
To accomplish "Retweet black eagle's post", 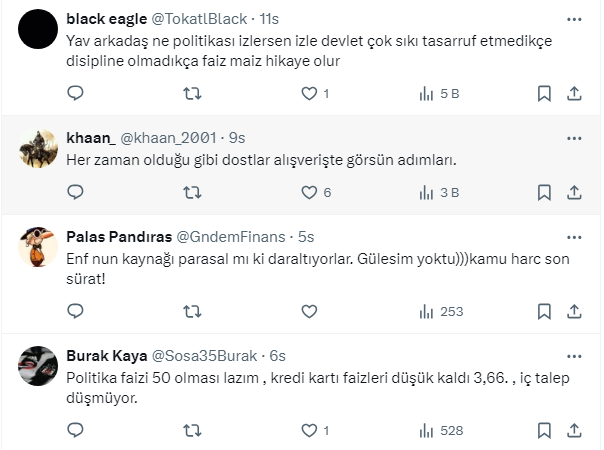I will tap(194, 94).
